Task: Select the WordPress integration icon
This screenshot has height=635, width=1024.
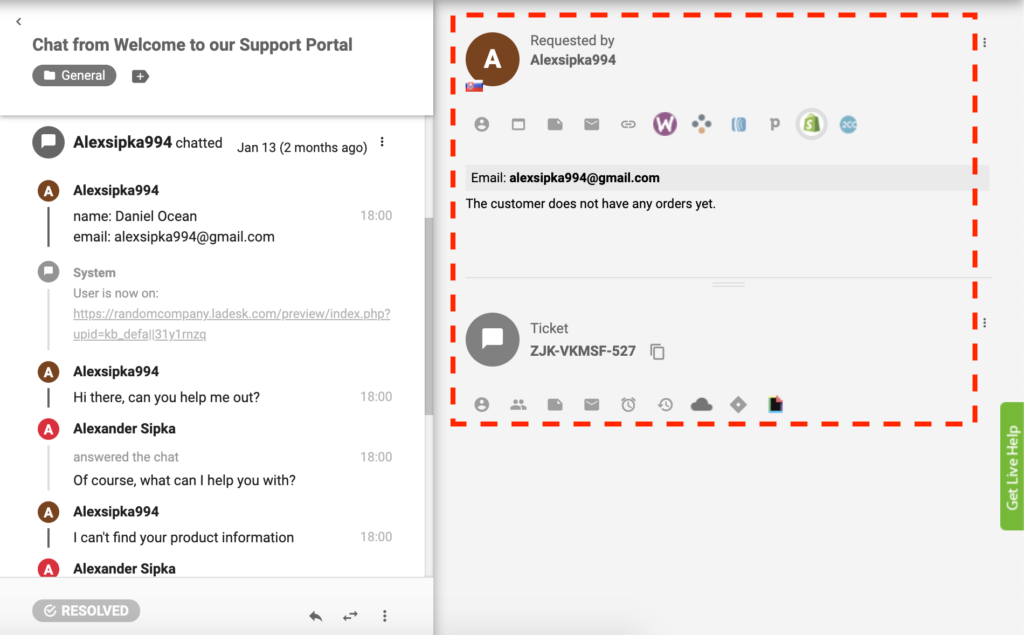Action: [x=664, y=123]
